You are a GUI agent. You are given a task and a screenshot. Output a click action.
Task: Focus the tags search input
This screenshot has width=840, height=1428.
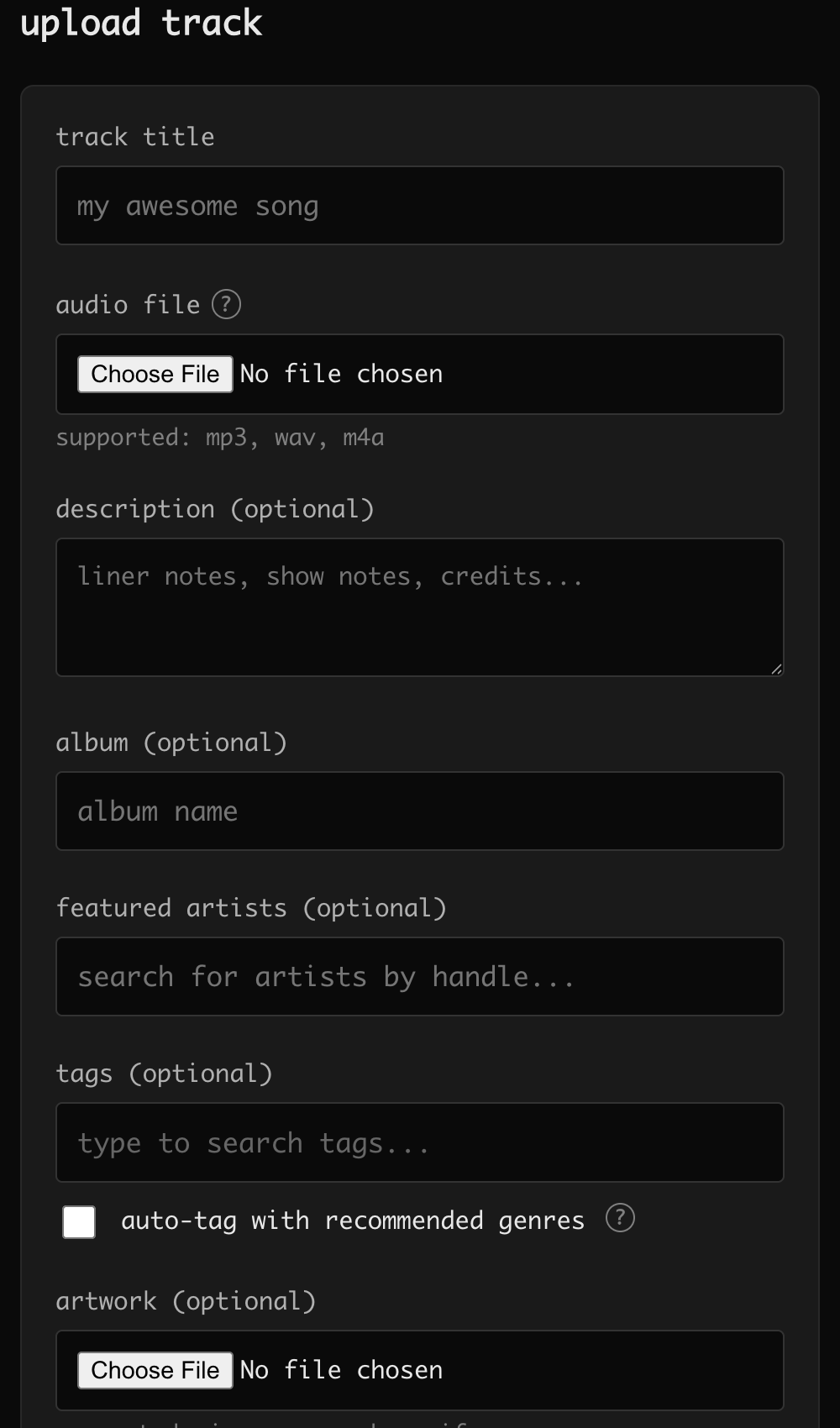[x=419, y=1142]
